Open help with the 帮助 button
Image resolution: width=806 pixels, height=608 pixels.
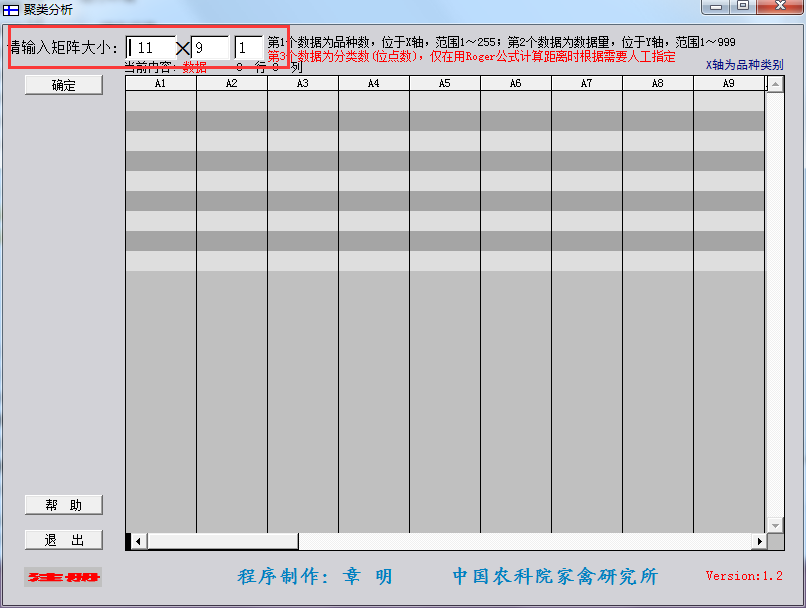pyautogui.click(x=64, y=505)
